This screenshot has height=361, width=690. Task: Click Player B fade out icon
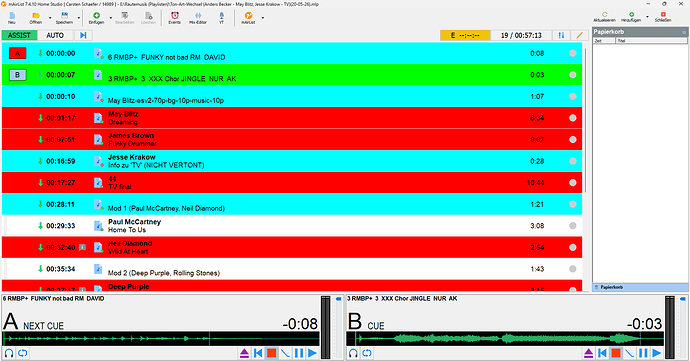coord(629,353)
